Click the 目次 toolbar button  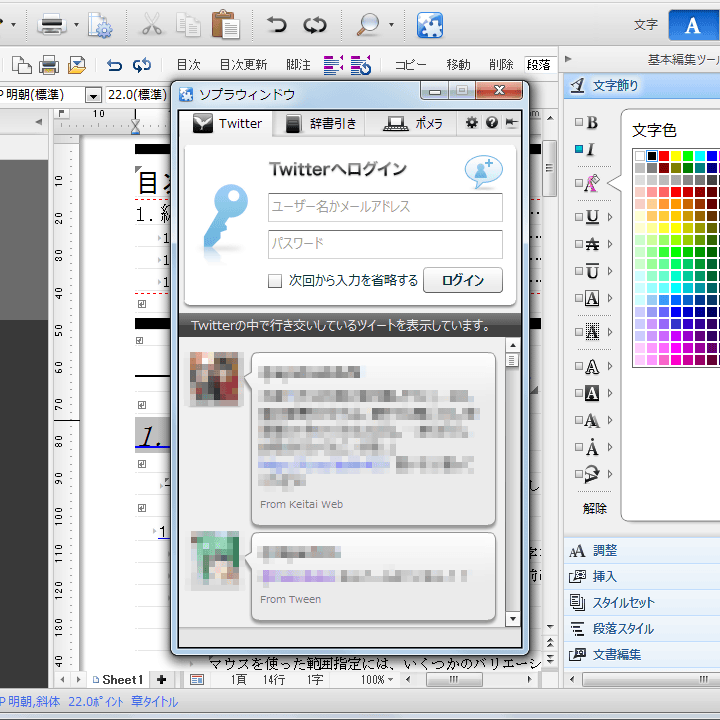click(189, 65)
